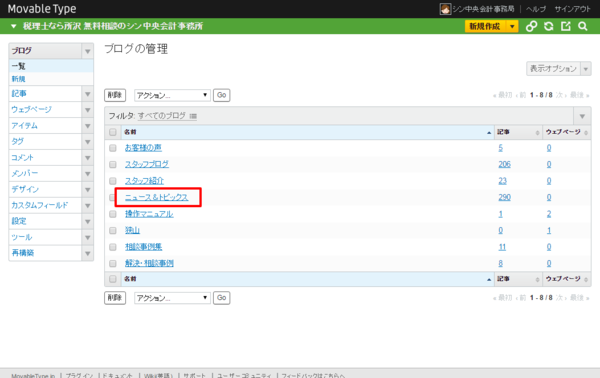The height and width of the screenshot is (378, 600).
Task: Tick the スタッフブログ row checkbox
Action: (112, 165)
